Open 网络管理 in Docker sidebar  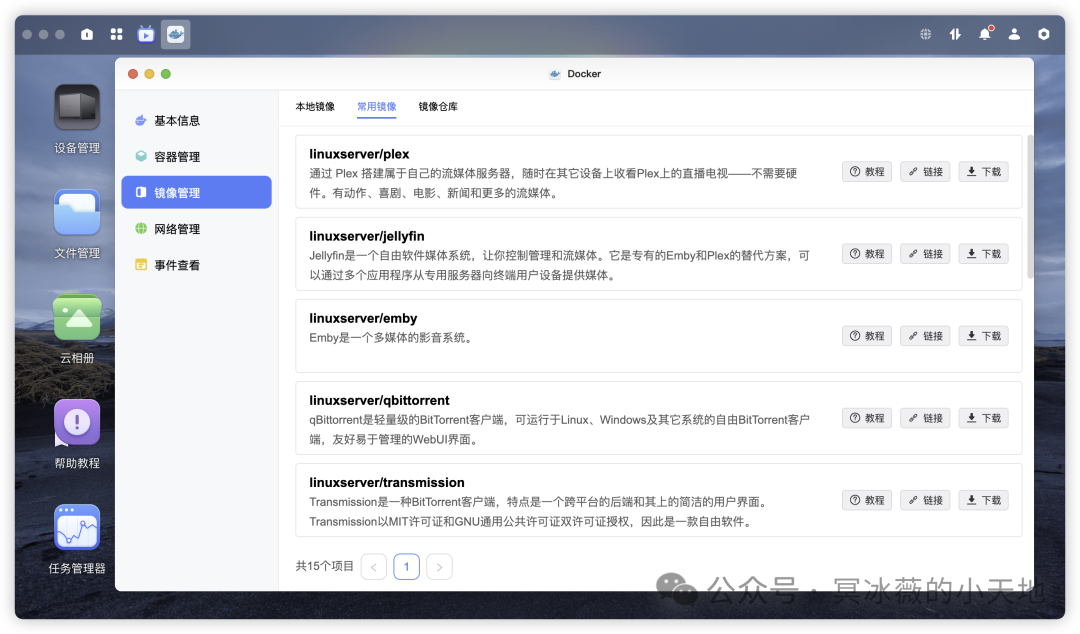point(196,229)
